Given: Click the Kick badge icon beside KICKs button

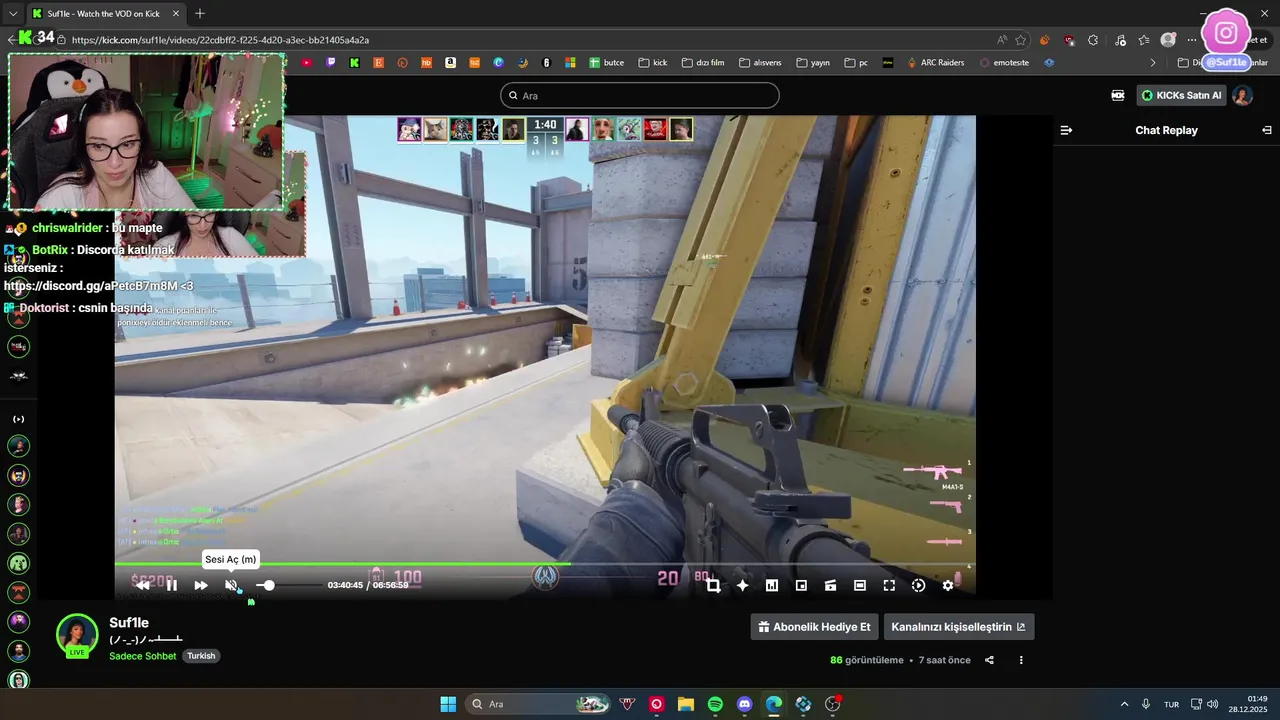Looking at the screenshot, I should tap(1118, 96).
